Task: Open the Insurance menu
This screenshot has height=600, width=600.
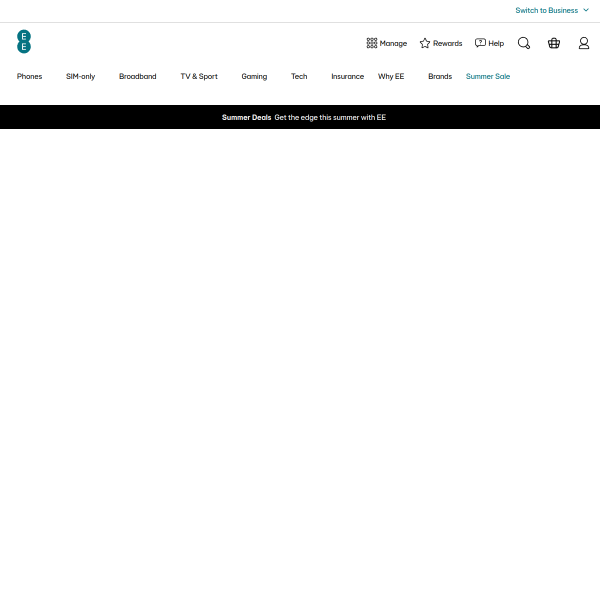Action: coord(347,77)
